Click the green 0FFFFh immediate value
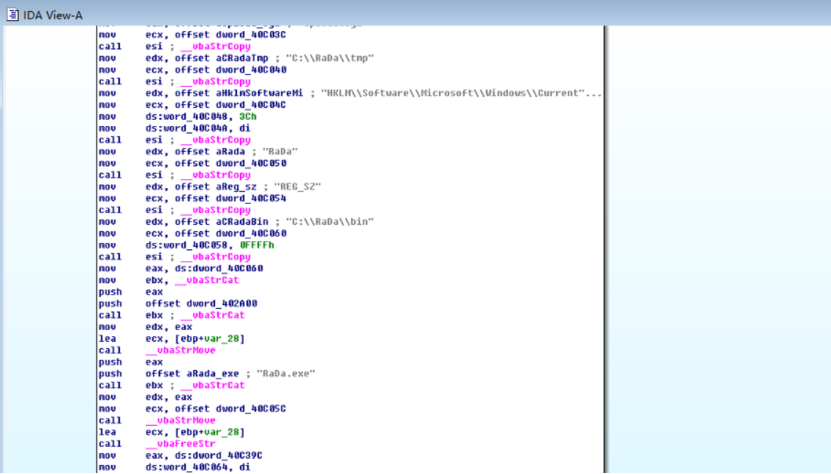This screenshot has width=831, height=474. point(257,245)
